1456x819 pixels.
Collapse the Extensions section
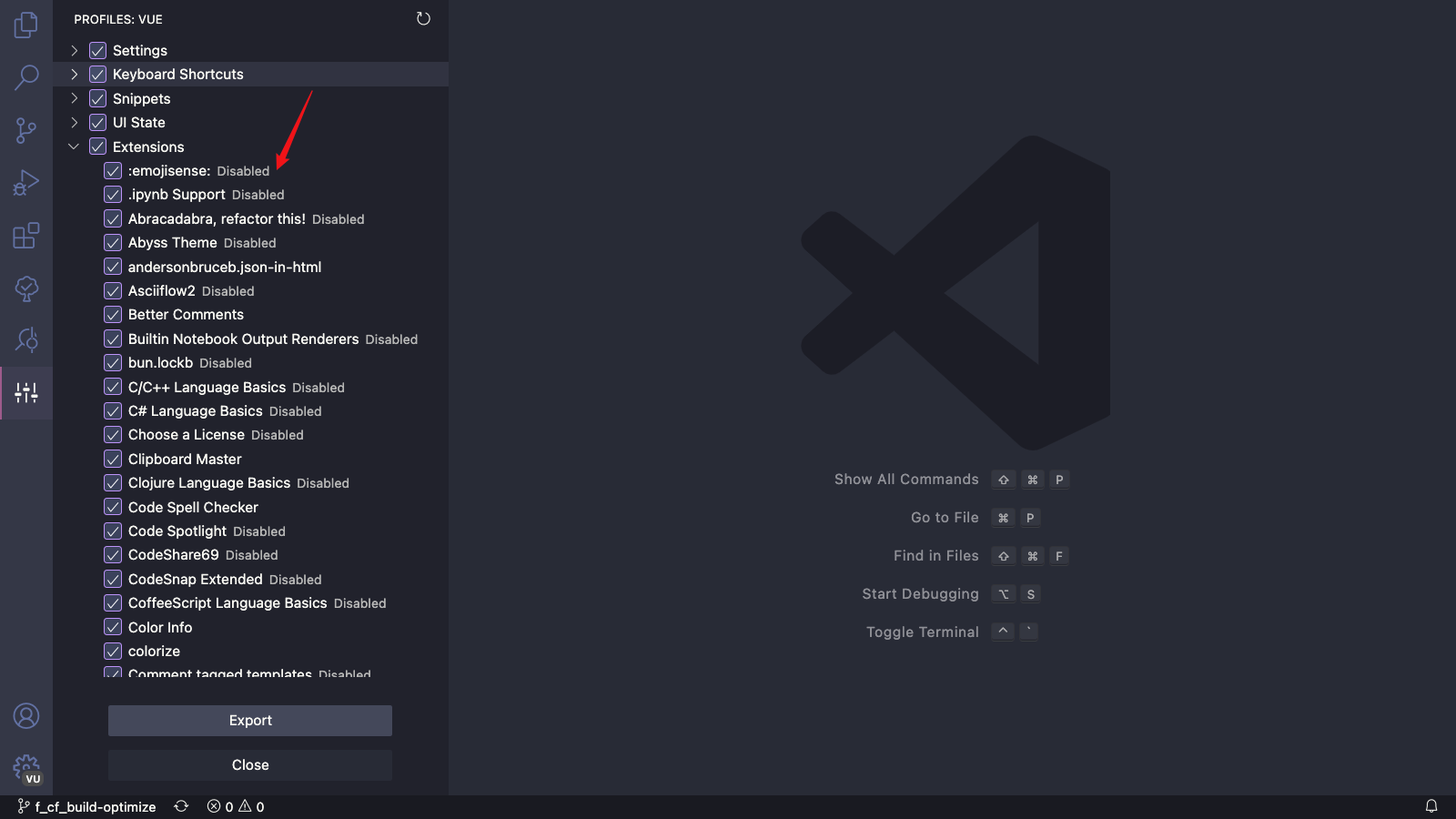pos(74,146)
